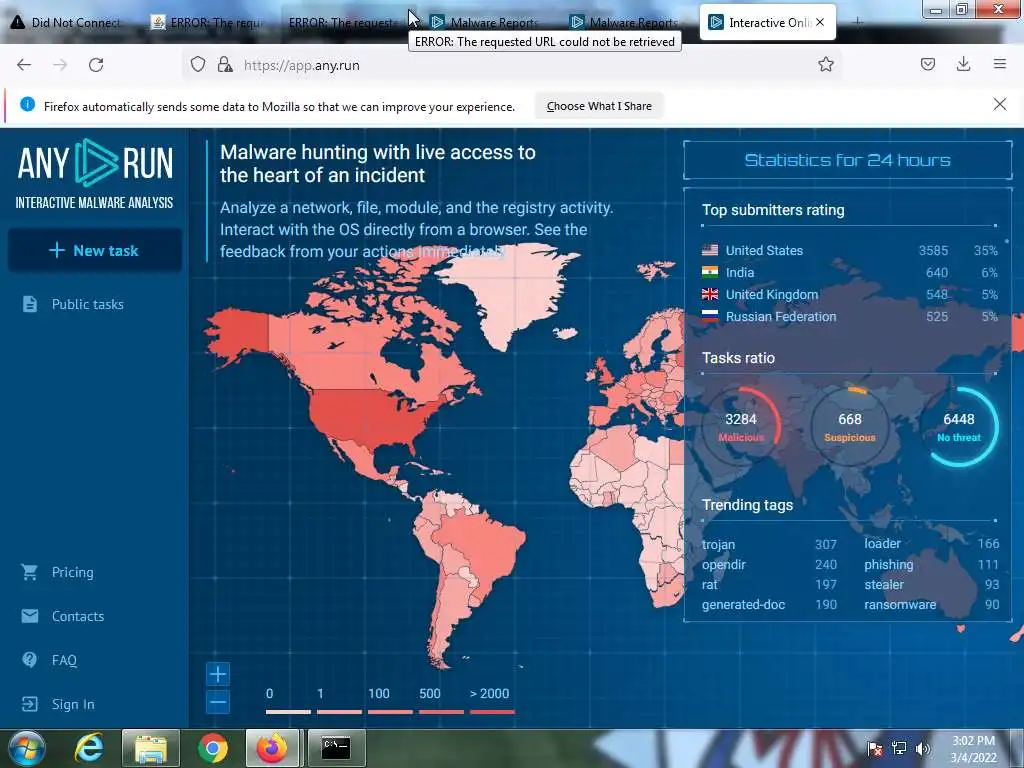Click the volume speaker tray icon
Viewport: 1024px width, 768px height.
coord(922,748)
